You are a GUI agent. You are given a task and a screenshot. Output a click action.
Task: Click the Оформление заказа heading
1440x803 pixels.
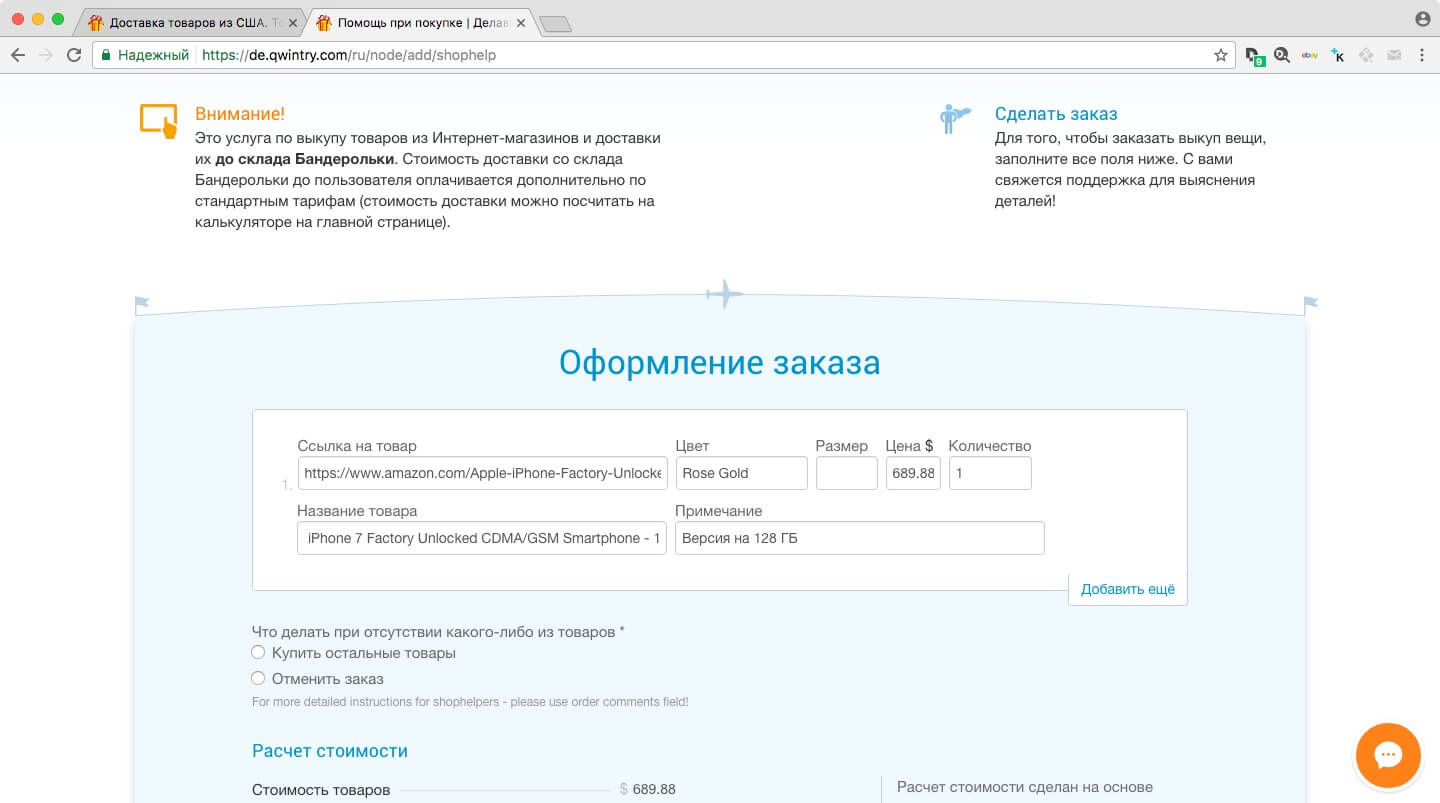(720, 362)
